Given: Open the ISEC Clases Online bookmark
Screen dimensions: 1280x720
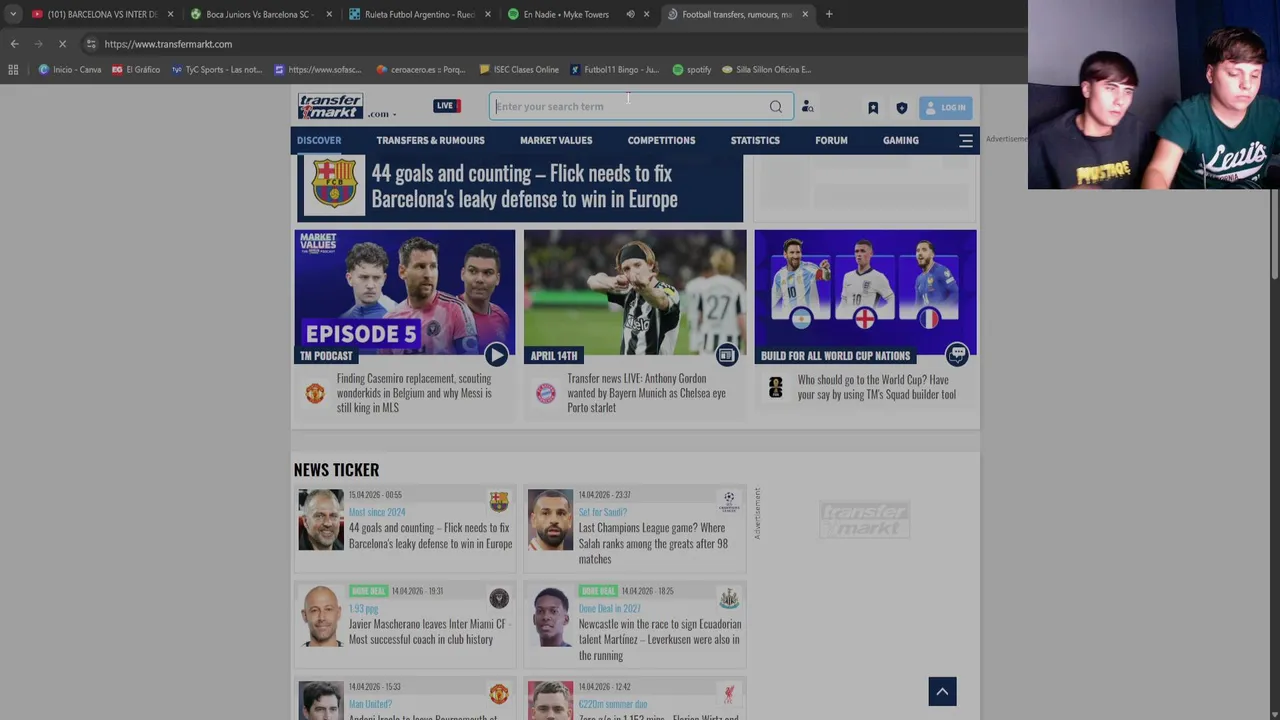Looking at the screenshot, I should pyautogui.click(x=519, y=70).
